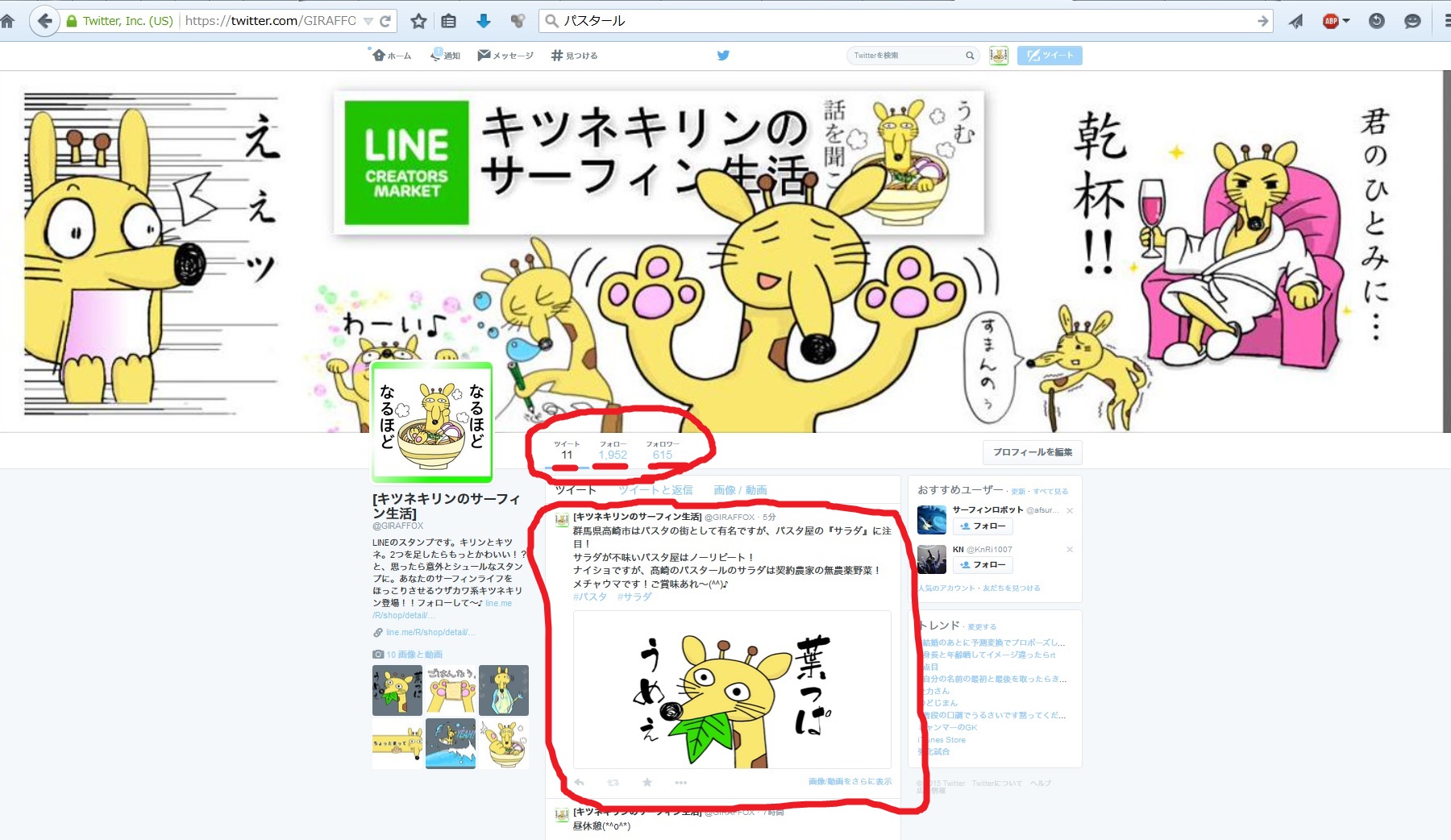The image size is (1451, 840).
Task: Click the Twitter bird logo
Action: [723, 56]
